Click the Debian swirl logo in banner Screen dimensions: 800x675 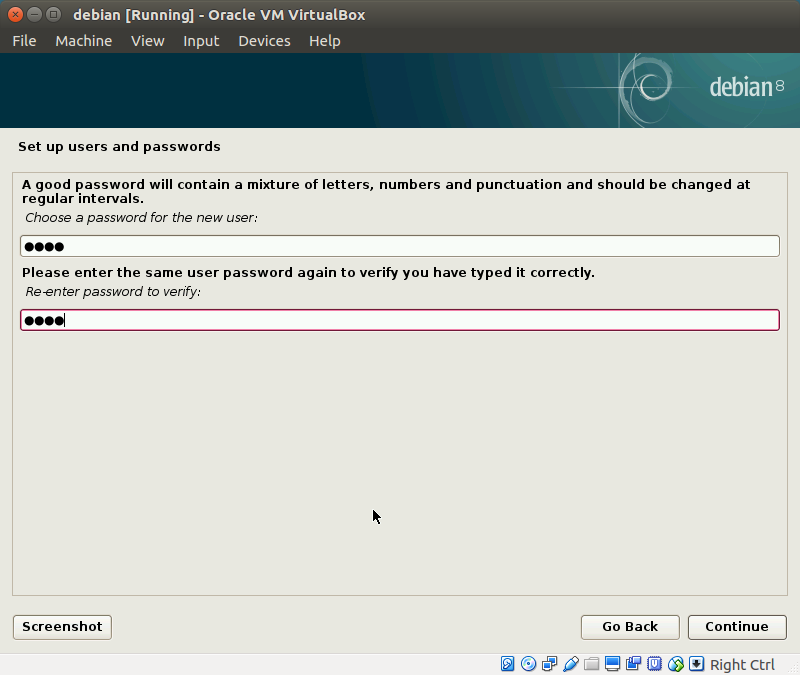(x=646, y=90)
